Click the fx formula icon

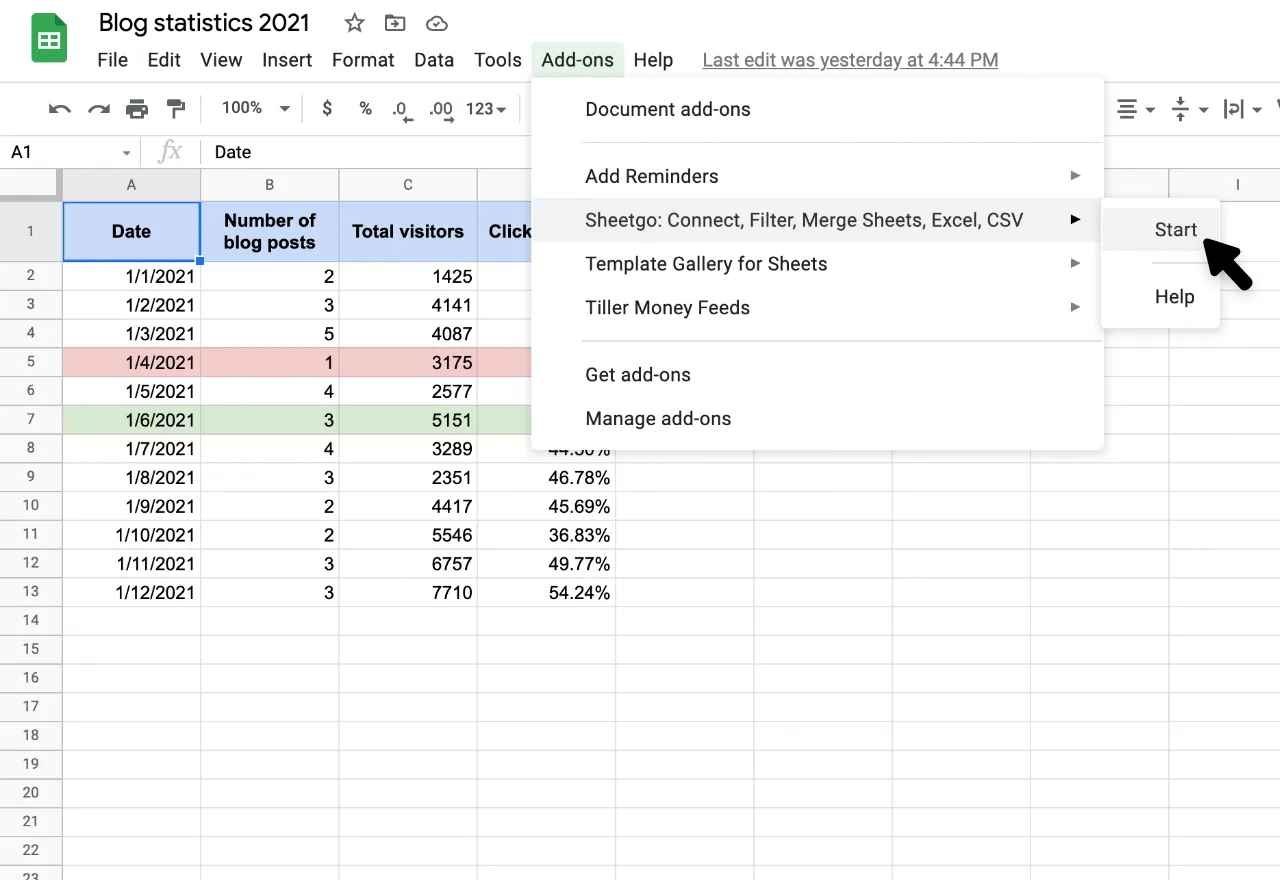click(x=170, y=152)
